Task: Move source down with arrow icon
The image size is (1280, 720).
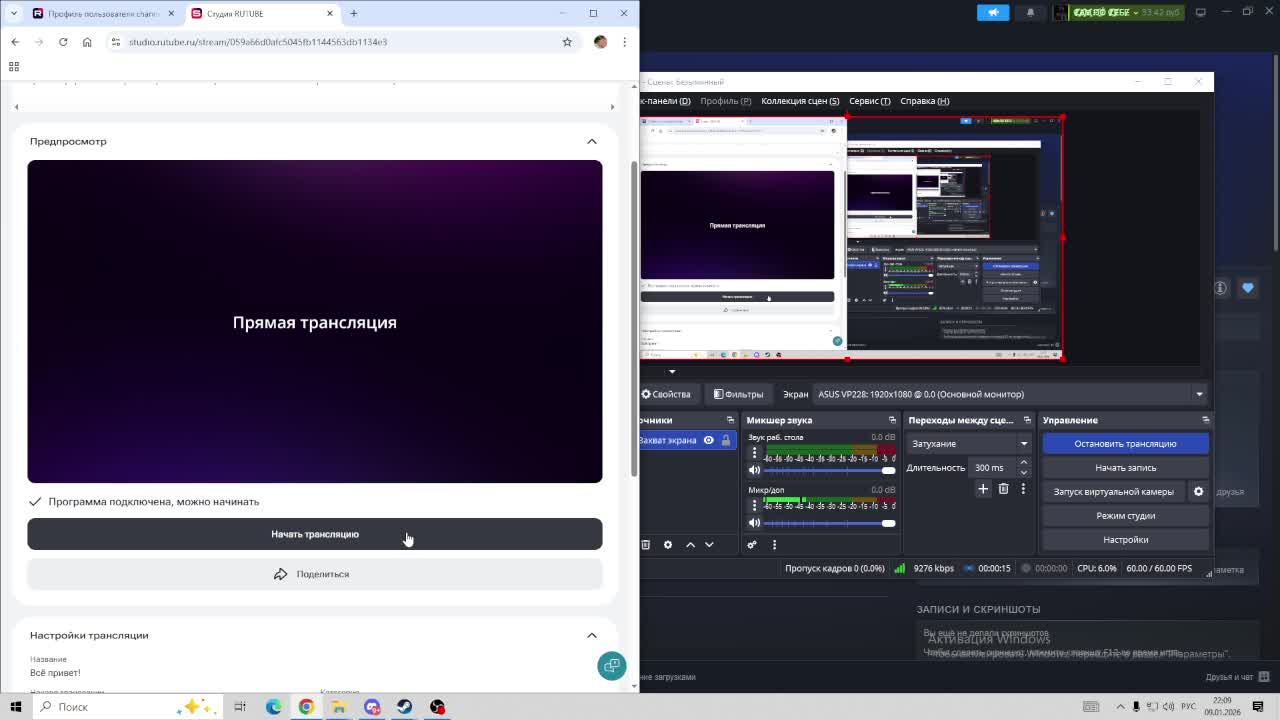Action: [709, 545]
